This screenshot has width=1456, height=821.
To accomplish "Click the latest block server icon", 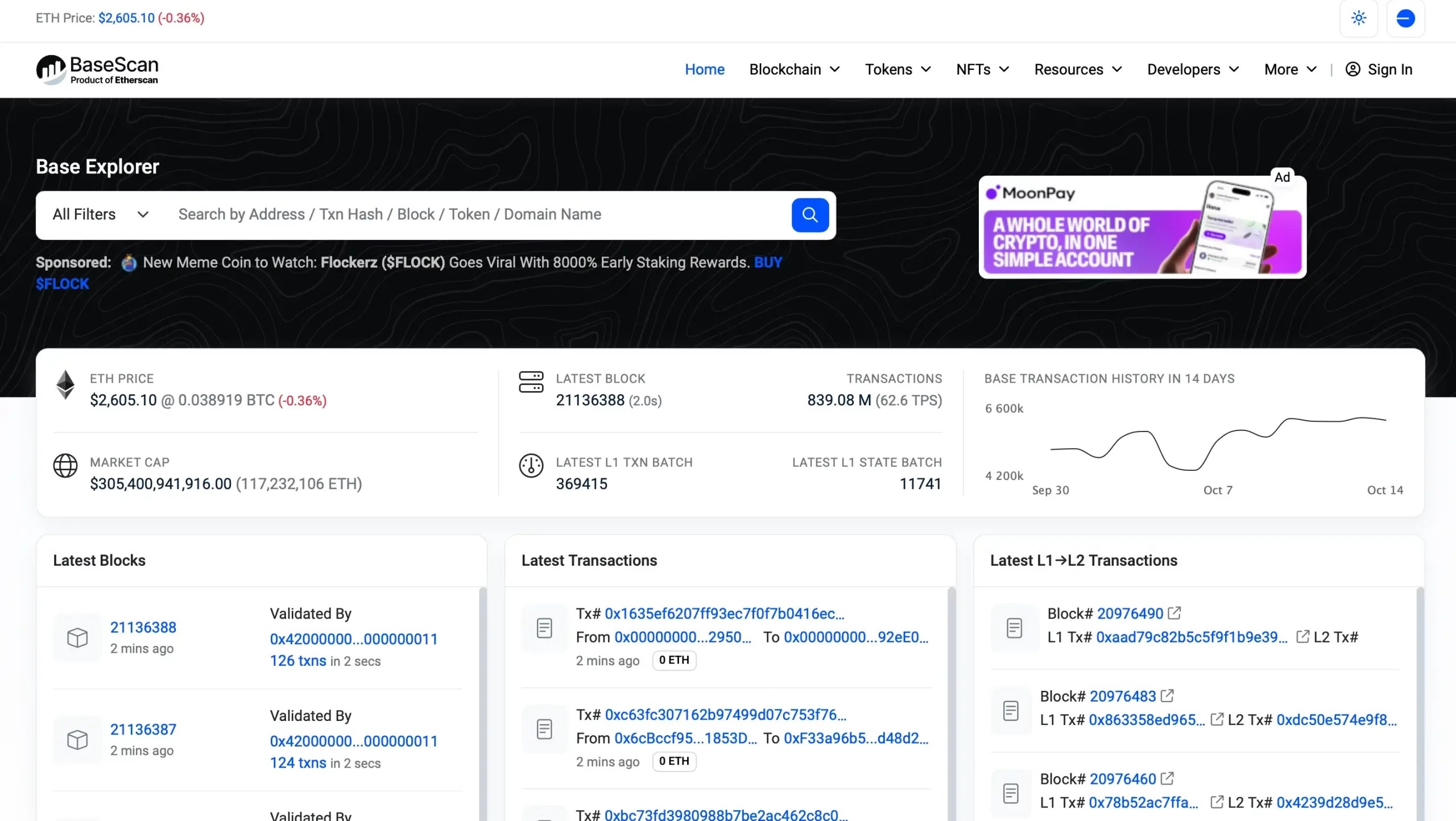I will pyautogui.click(x=531, y=382).
